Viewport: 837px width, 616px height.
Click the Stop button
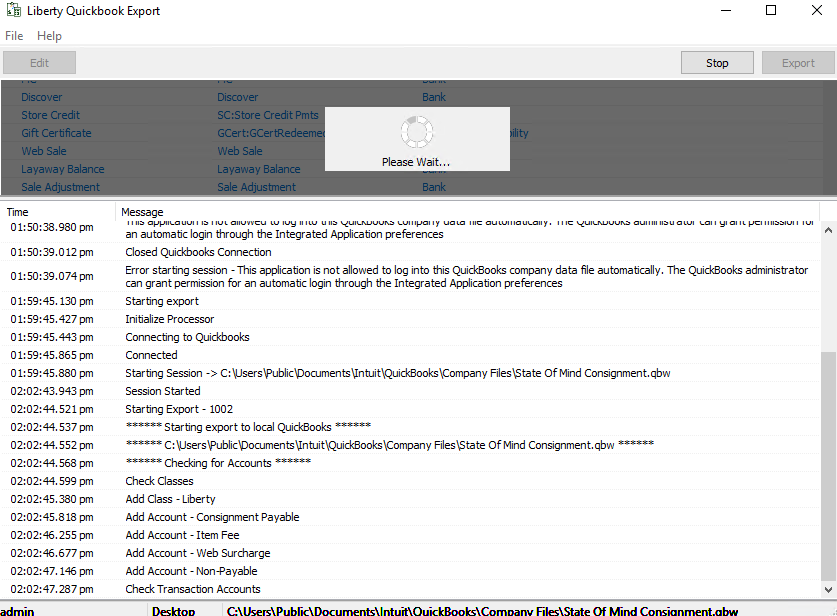(x=717, y=63)
